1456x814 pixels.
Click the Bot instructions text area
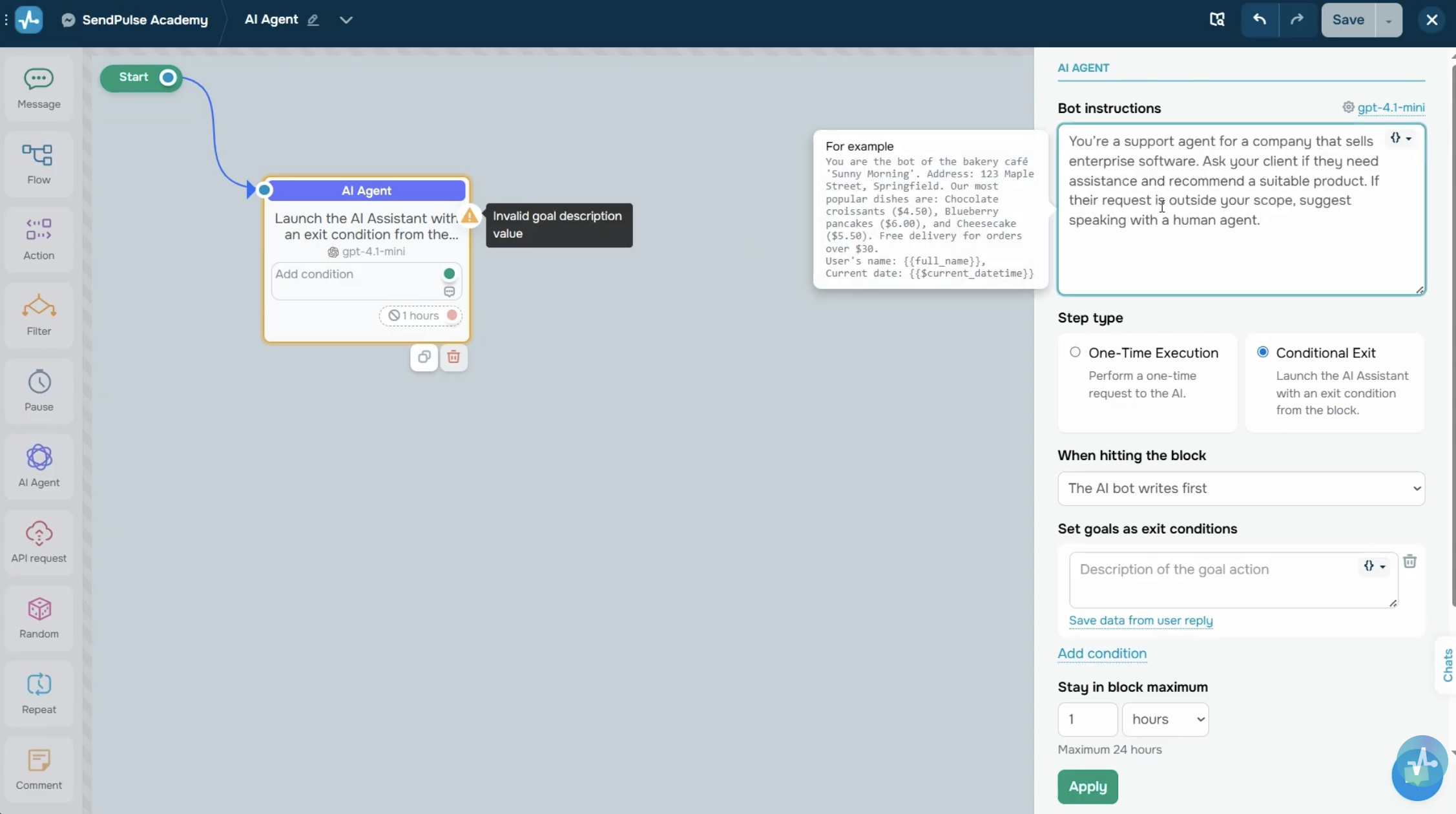pos(1241,209)
